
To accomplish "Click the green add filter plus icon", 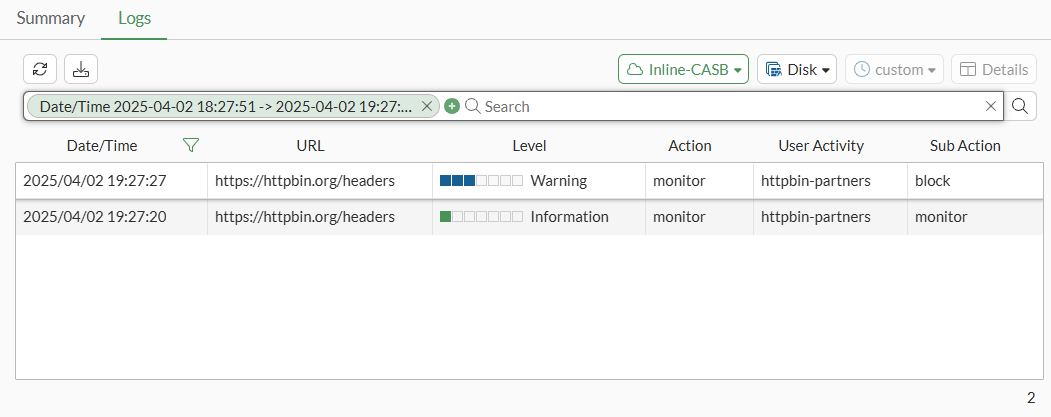I will pyautogui.click(x=452, y=106).
